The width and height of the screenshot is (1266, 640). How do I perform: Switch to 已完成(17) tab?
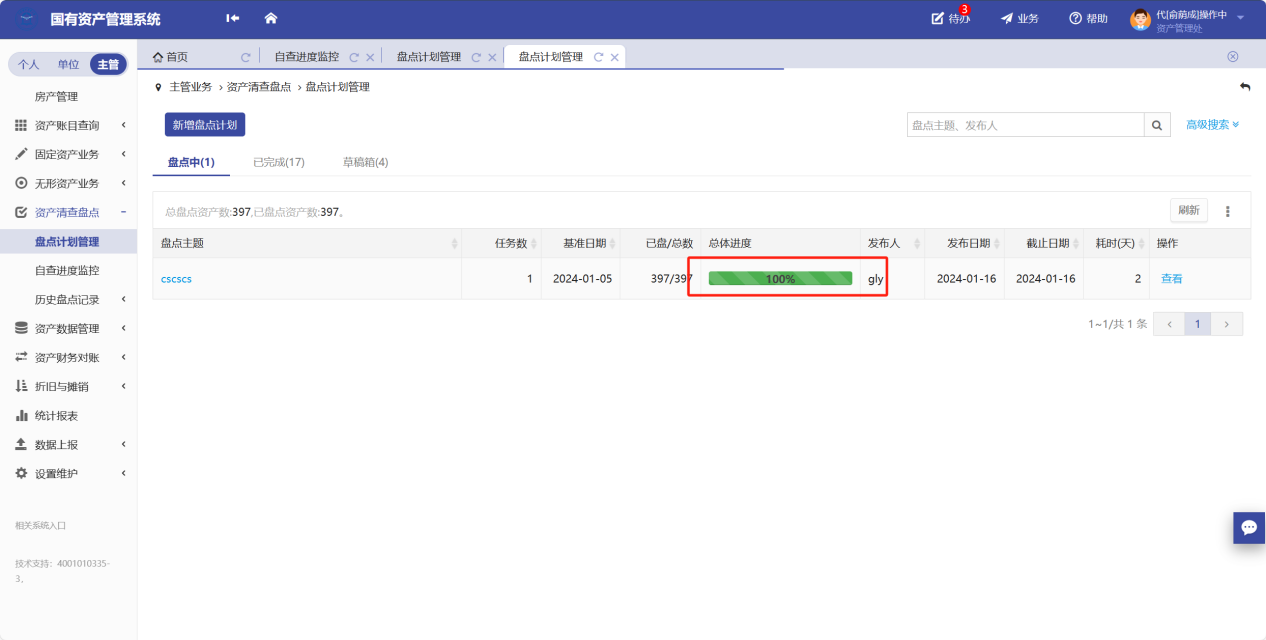278,162
